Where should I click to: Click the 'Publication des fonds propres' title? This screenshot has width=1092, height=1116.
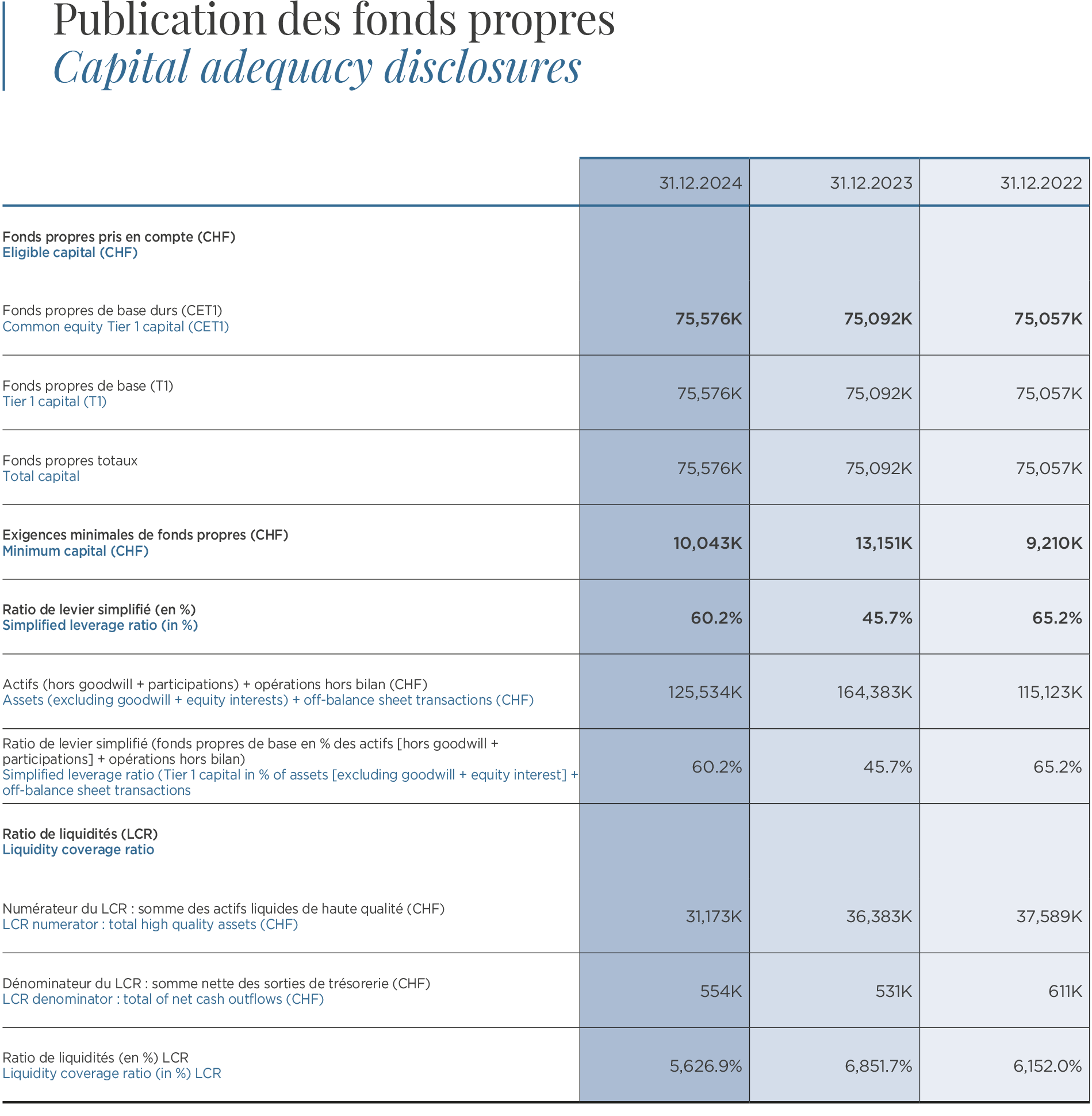point(334,20)
